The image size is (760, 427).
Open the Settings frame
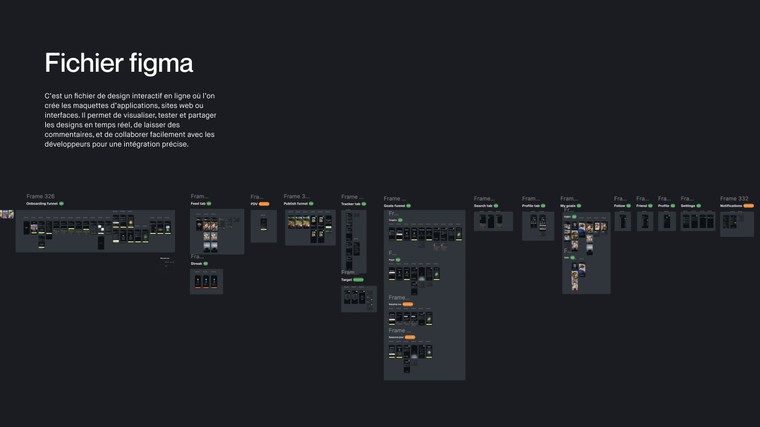(x=698, y=221)
